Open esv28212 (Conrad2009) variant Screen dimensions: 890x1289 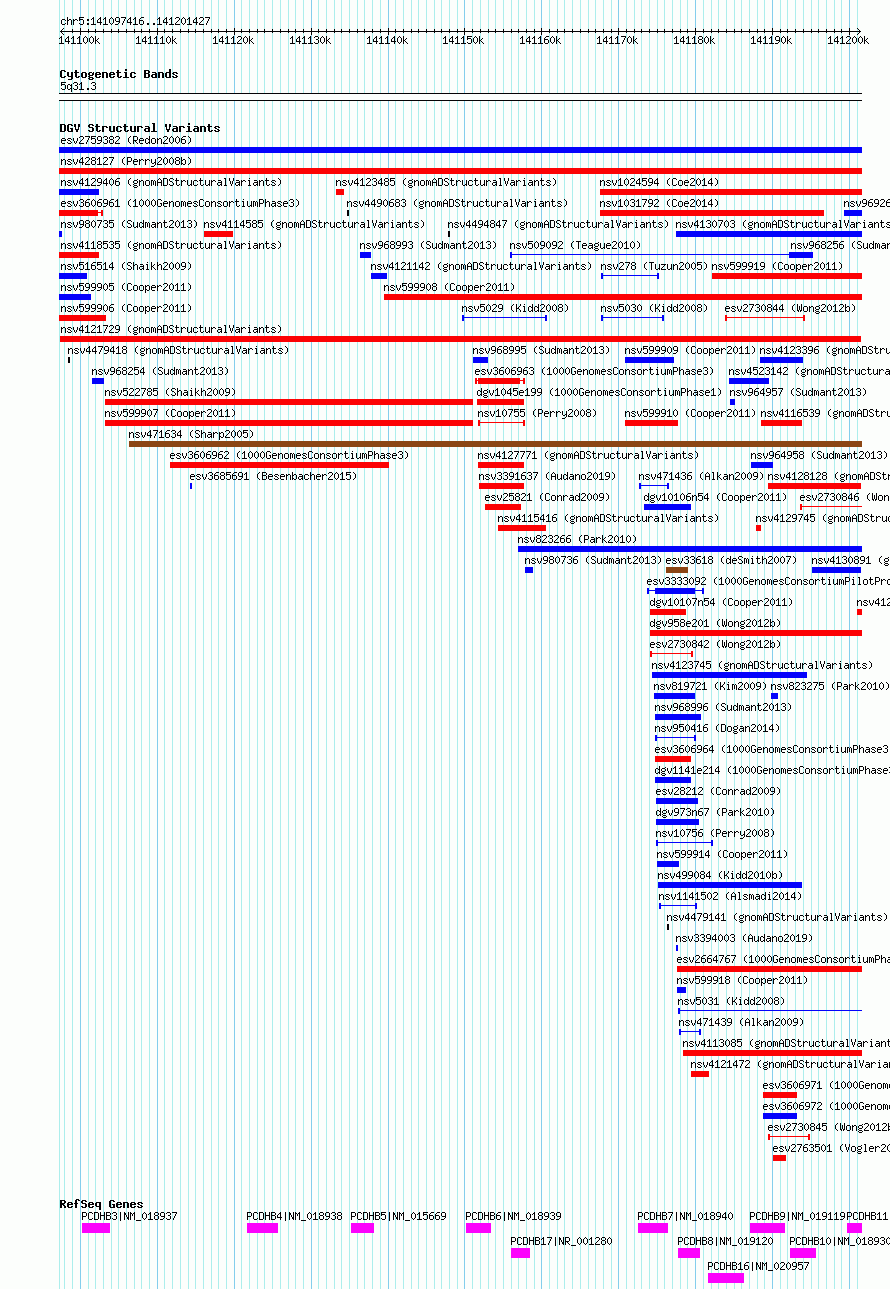point(716,791)
